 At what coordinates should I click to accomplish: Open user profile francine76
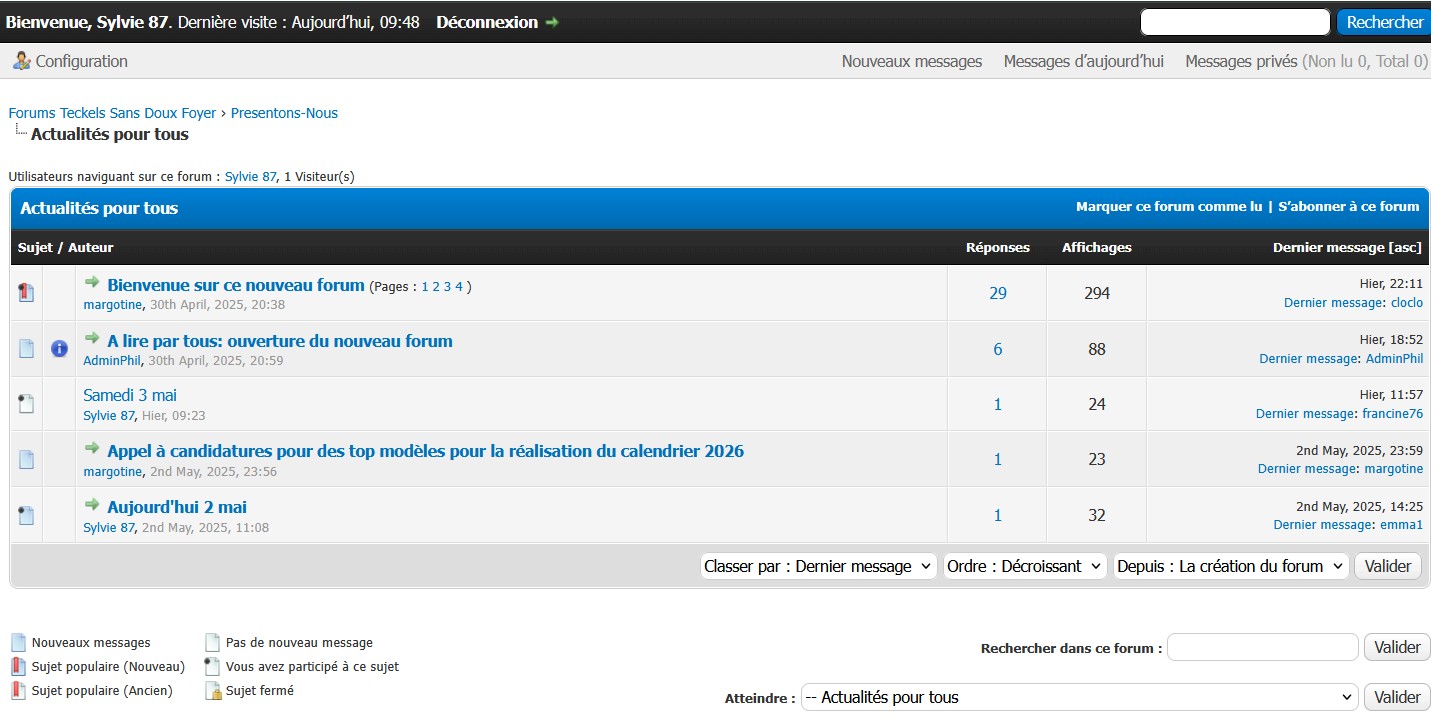(1392, 414)
